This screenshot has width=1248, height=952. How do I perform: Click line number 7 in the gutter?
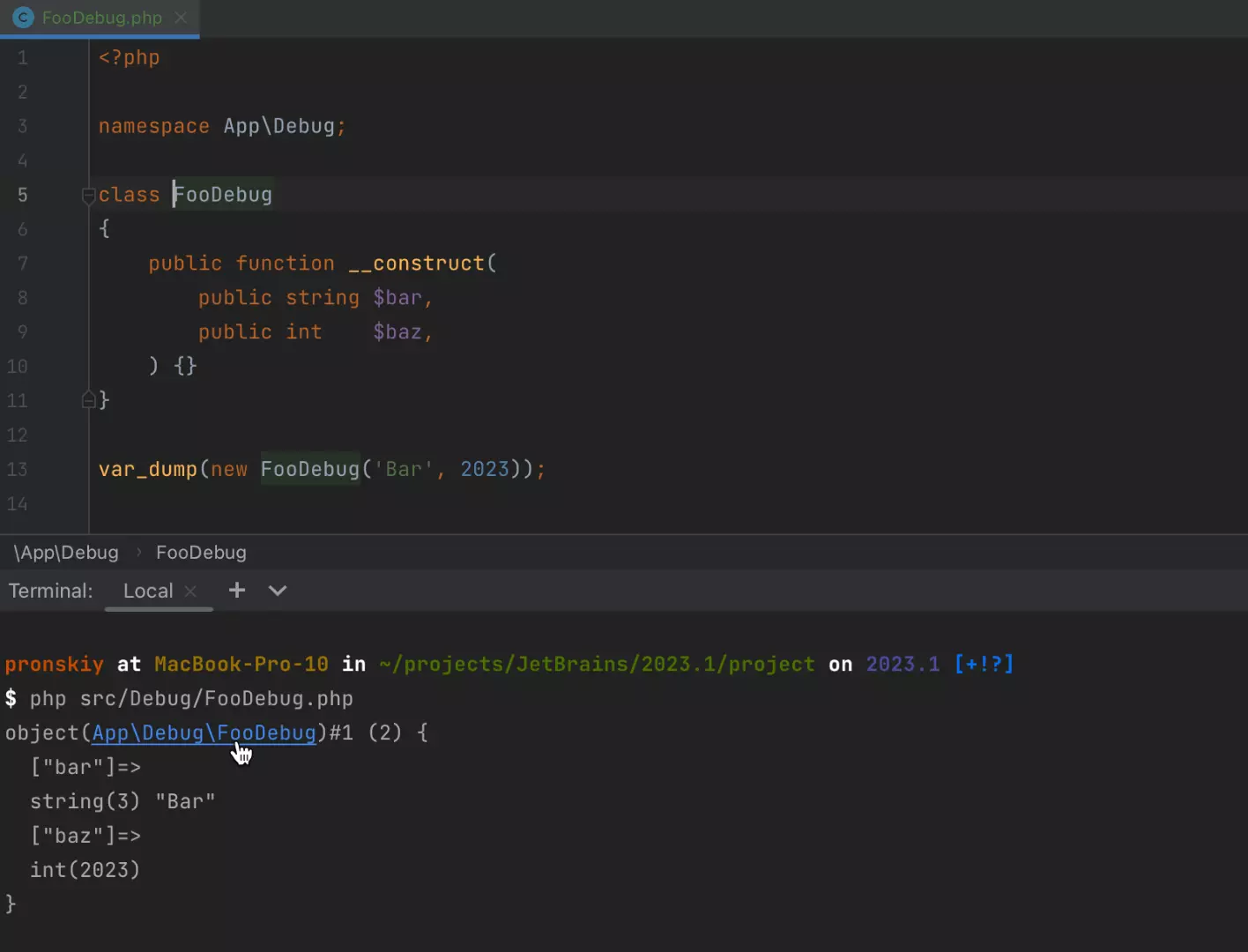tap(22, 264)
